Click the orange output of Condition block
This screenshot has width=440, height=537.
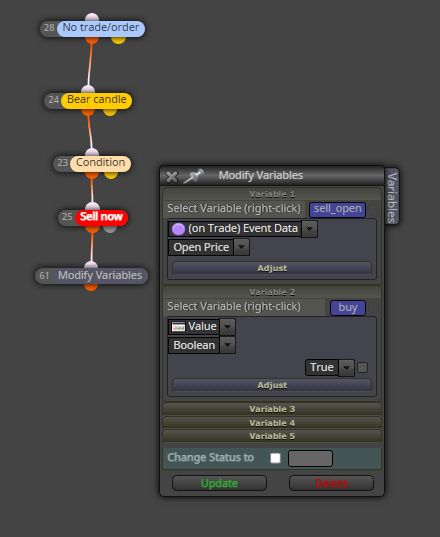(x=91, y=175)
